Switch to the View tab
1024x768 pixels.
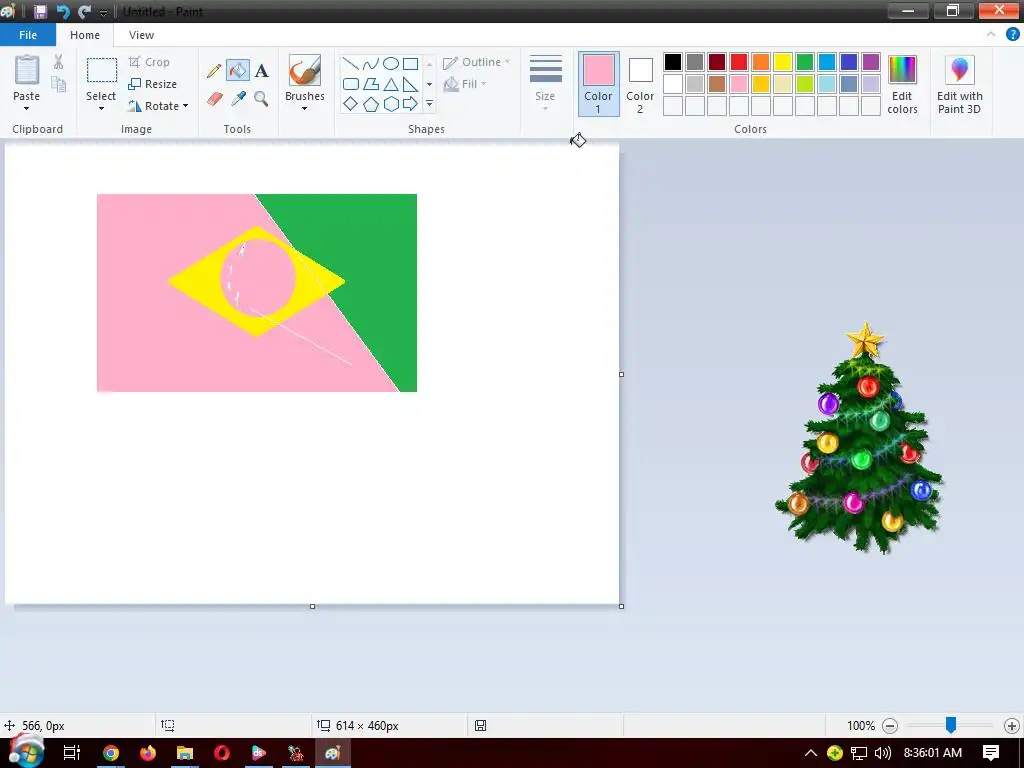pos(141,35)
